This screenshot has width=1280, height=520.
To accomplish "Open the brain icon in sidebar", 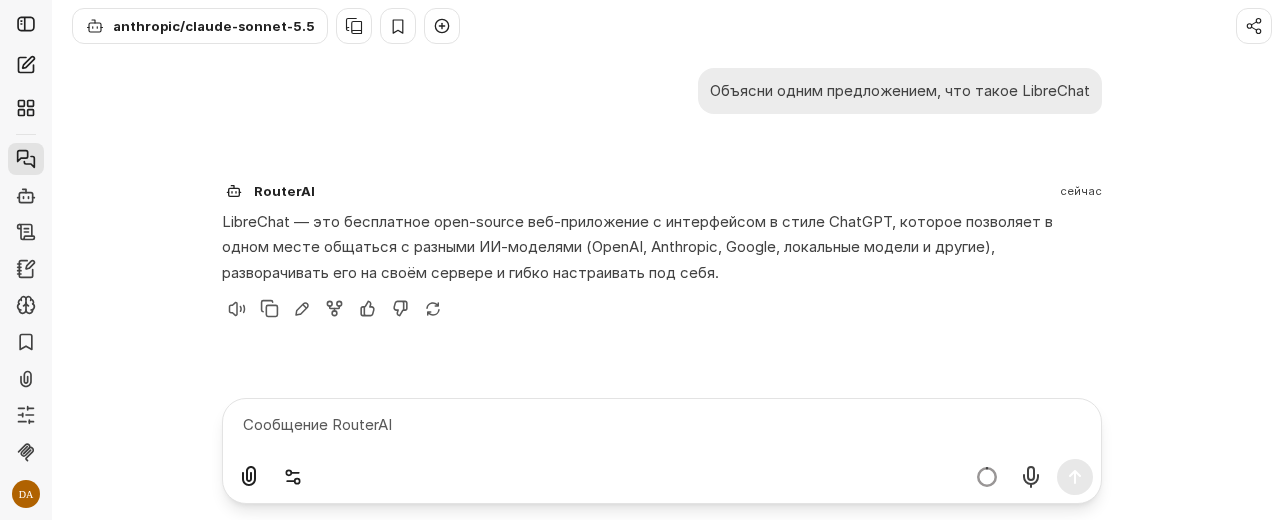I will pyautogui.click(x=26, y=305).
